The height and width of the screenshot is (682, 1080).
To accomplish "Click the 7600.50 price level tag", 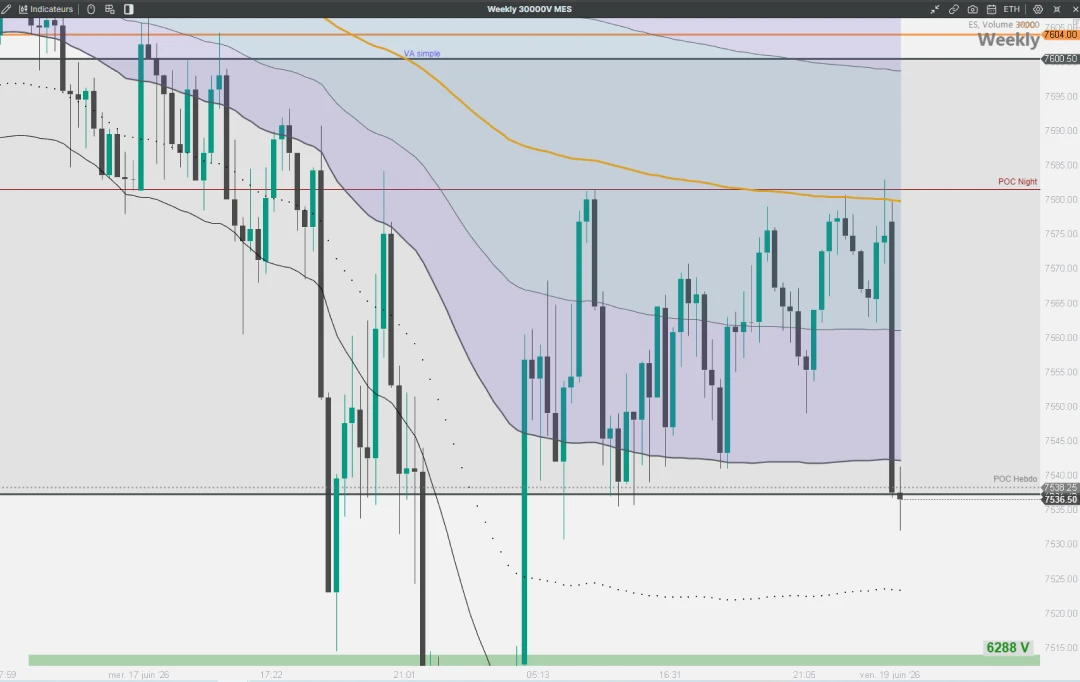I will tap(1061, 59).
